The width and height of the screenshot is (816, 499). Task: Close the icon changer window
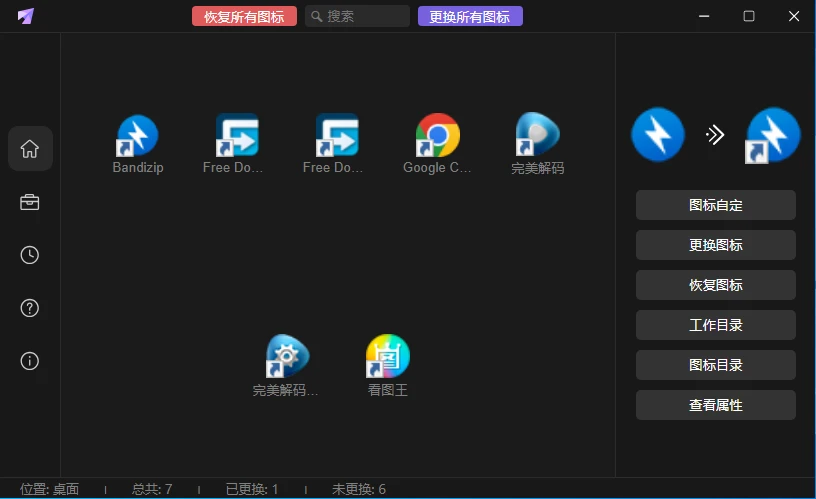pos(794,16)
